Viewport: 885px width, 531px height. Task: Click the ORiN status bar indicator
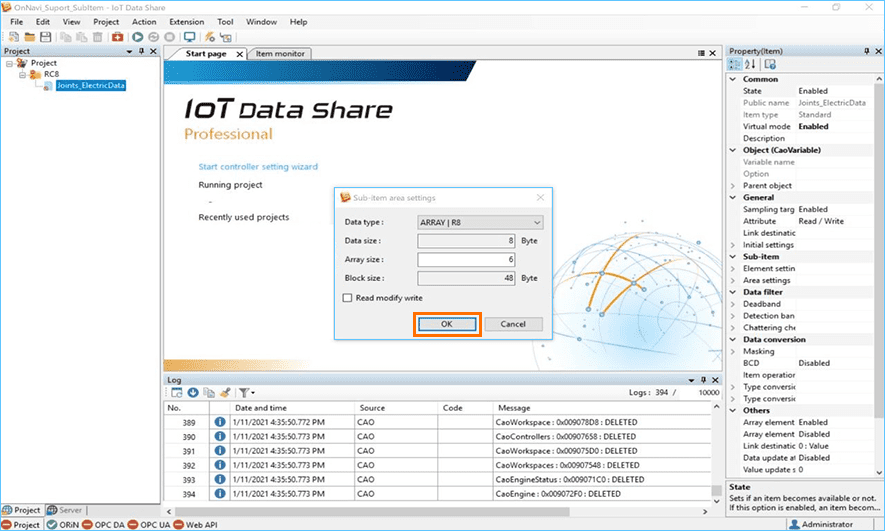(63, 525)
